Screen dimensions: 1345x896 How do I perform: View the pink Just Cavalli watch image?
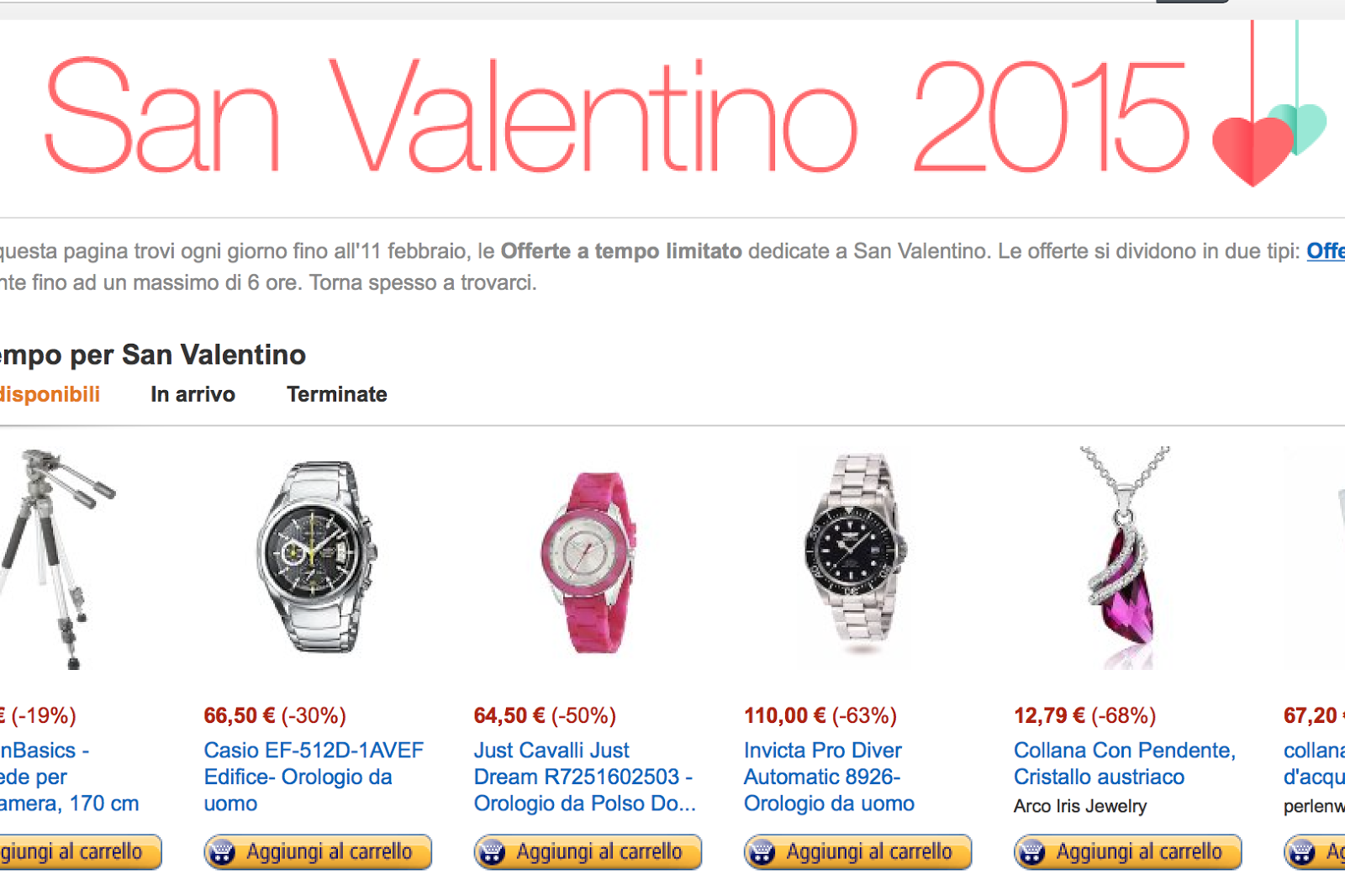pos(587,562)
